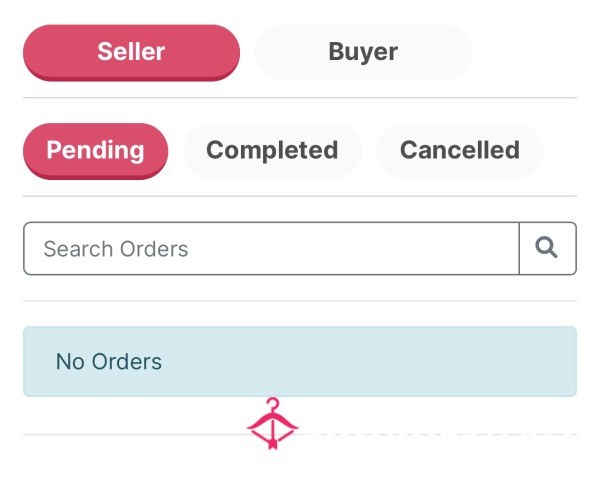
Task: Open the Completed orders tab
Action: click(272, 150)
